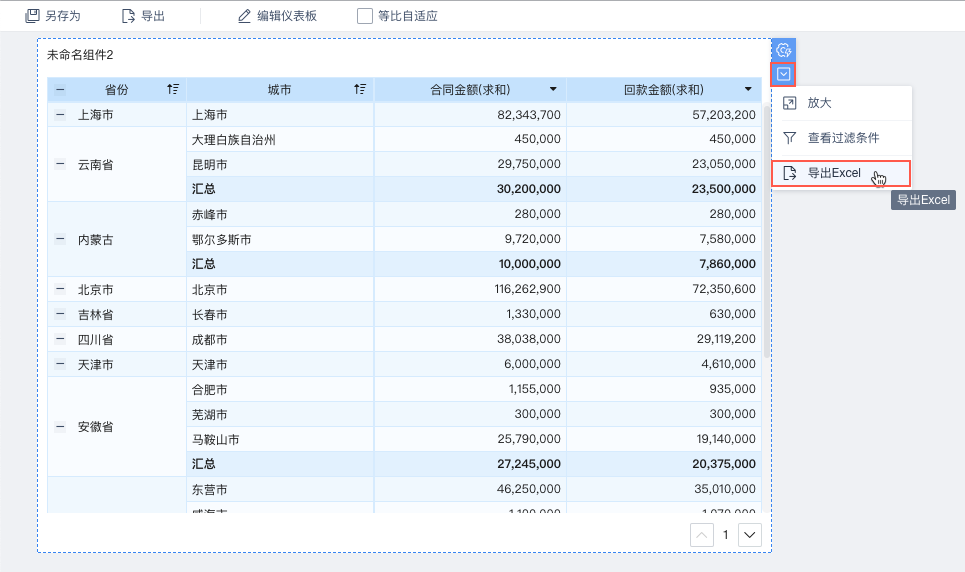
Task: Click the 鄂尔多斯市 cell
Action: [x=280, y=240]
